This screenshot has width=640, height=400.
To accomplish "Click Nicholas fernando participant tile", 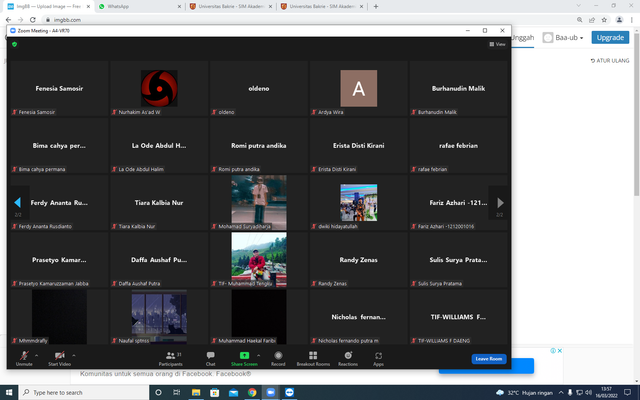I will coord(359,317).
